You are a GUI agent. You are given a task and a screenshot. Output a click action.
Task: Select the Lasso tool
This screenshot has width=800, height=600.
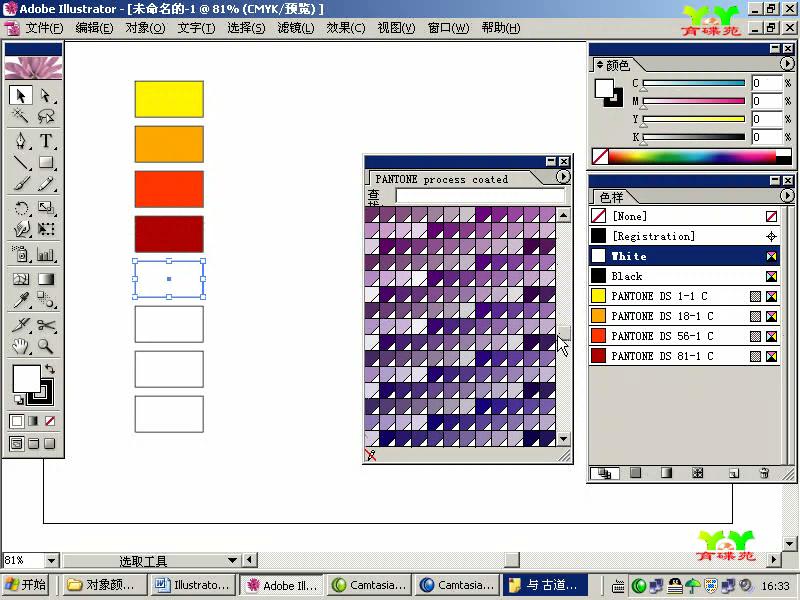point(46,116)
